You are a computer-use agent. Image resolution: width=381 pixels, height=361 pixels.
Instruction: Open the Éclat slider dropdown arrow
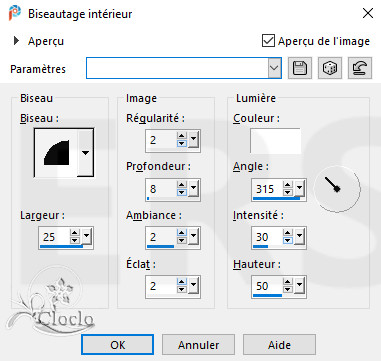point(193,286)
